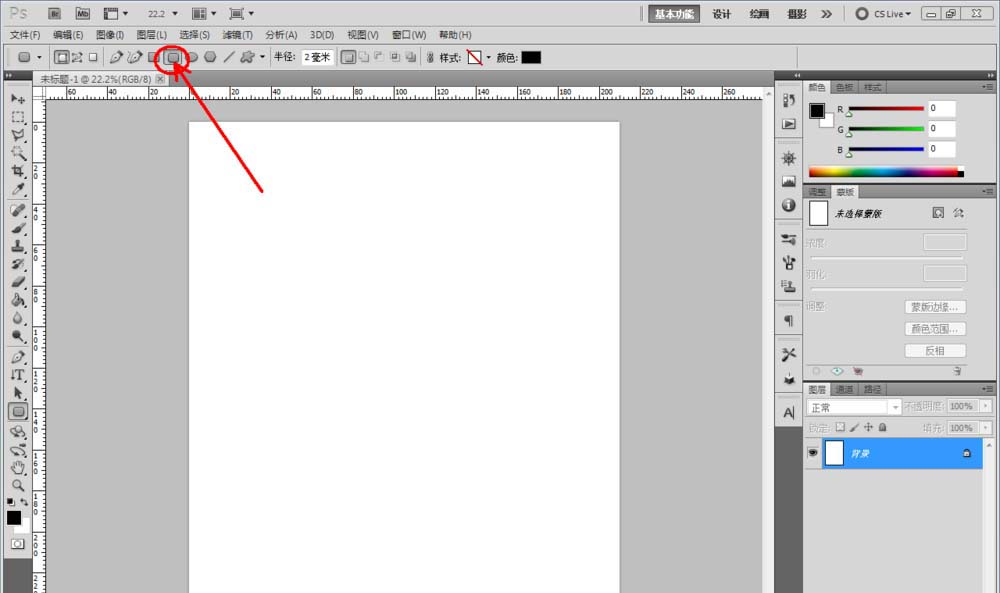1000x593 pixels.
Task: Select the Type tool
Action: [18, 375]
